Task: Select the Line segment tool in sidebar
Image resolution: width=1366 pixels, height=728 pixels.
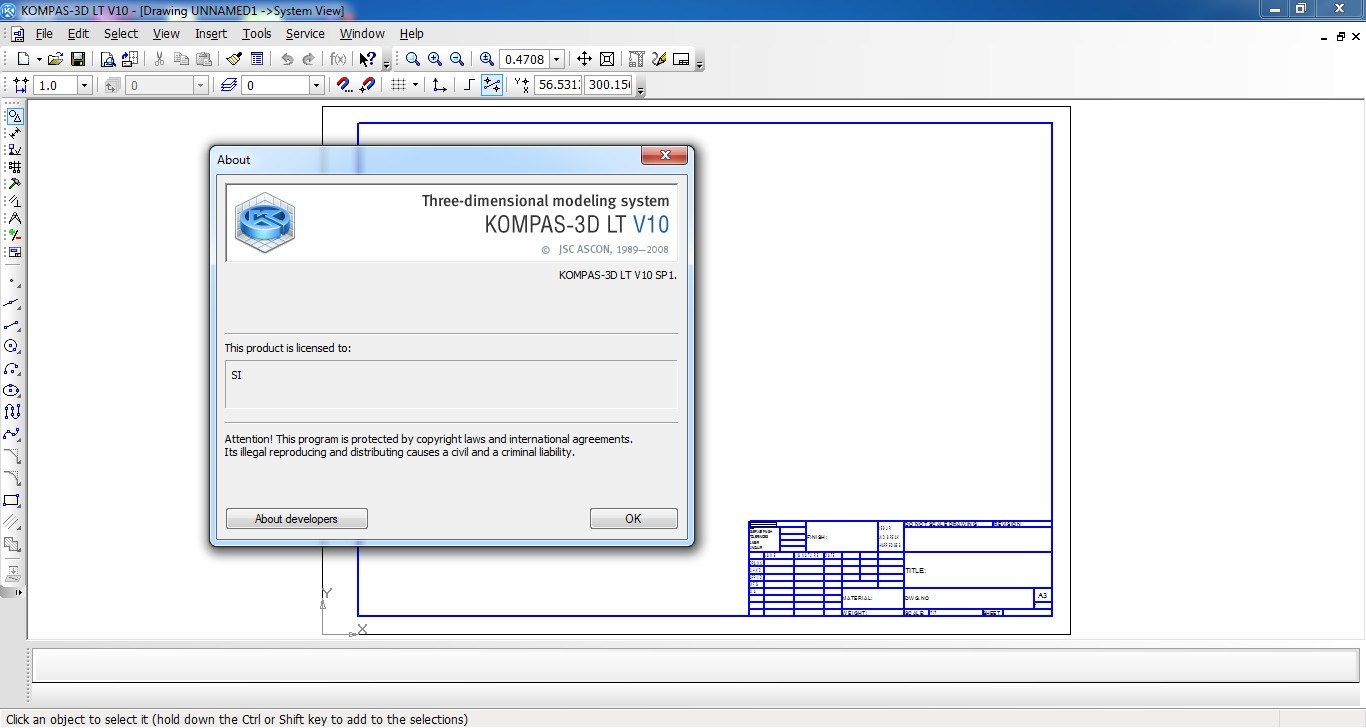Action: (x=12, y=326)
